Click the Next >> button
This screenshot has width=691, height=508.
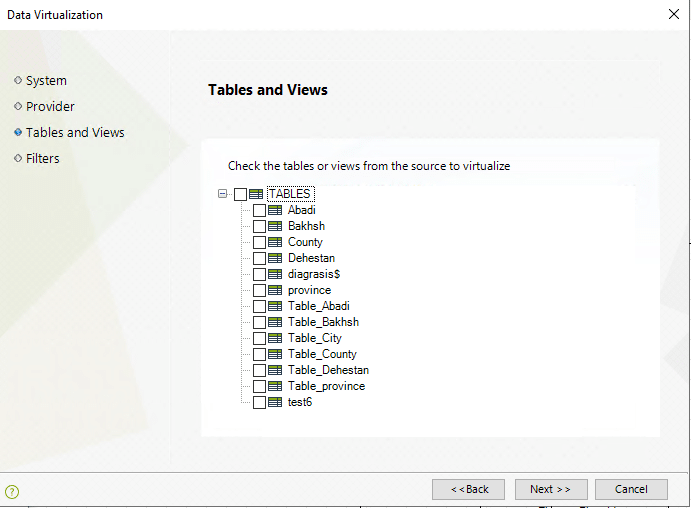[x=551, y=489]
